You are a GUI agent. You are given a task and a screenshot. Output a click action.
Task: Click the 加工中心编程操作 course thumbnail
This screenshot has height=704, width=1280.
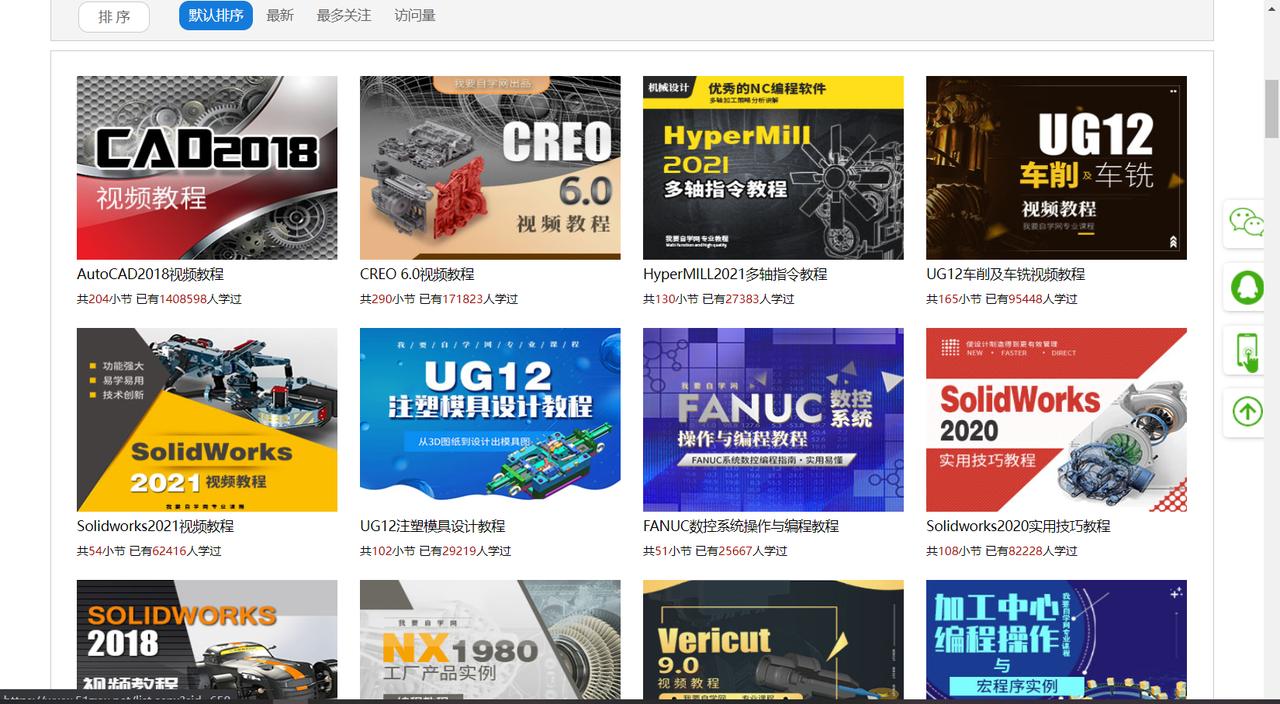pos(1055,645)
